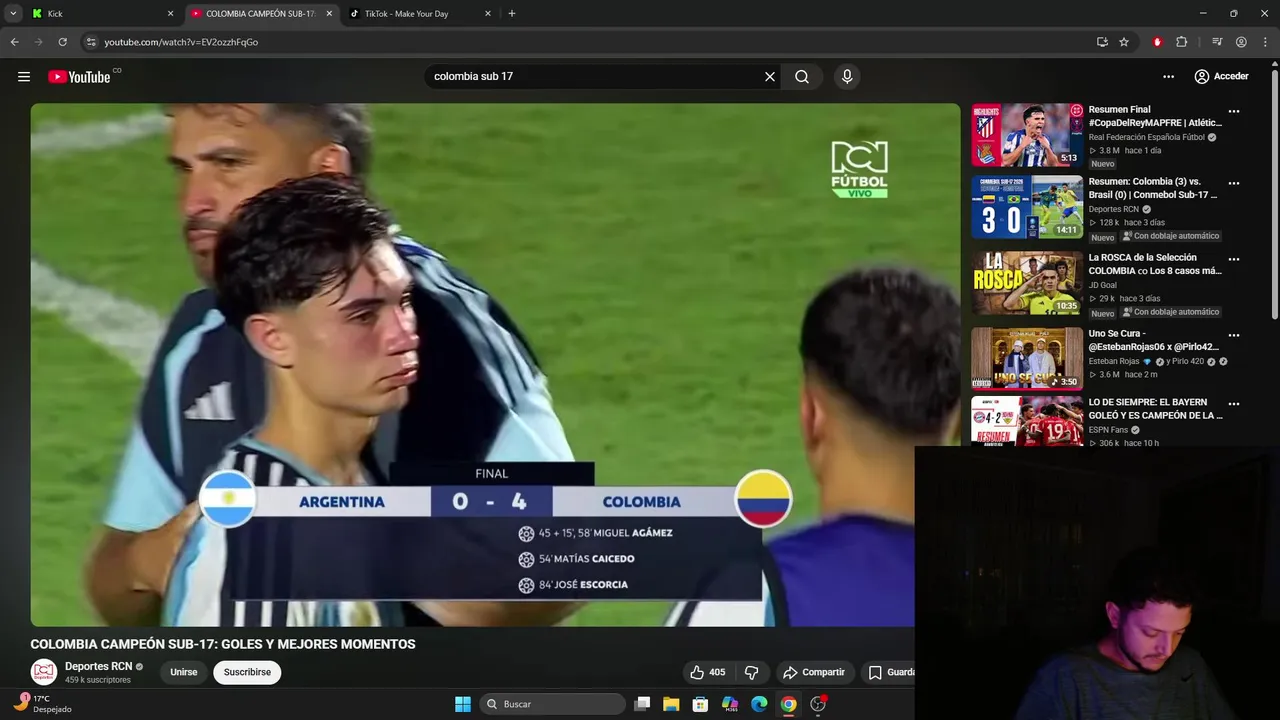Open options menu for La ROSCA video
The image size is (1280, 720).
tap(1234, 260)
